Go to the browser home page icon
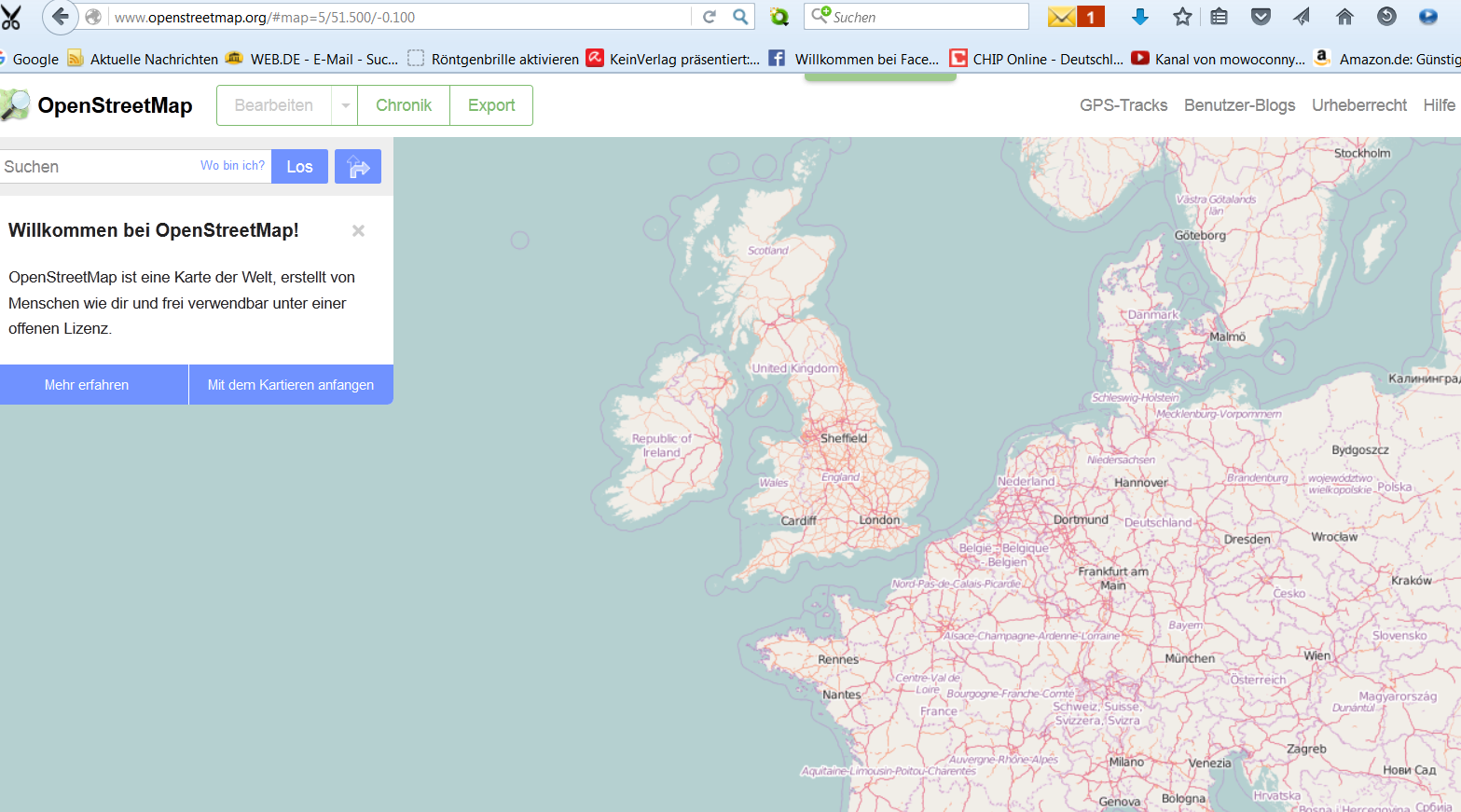The width and height of the screenshot is (1461, 812). pos(1344,17)
